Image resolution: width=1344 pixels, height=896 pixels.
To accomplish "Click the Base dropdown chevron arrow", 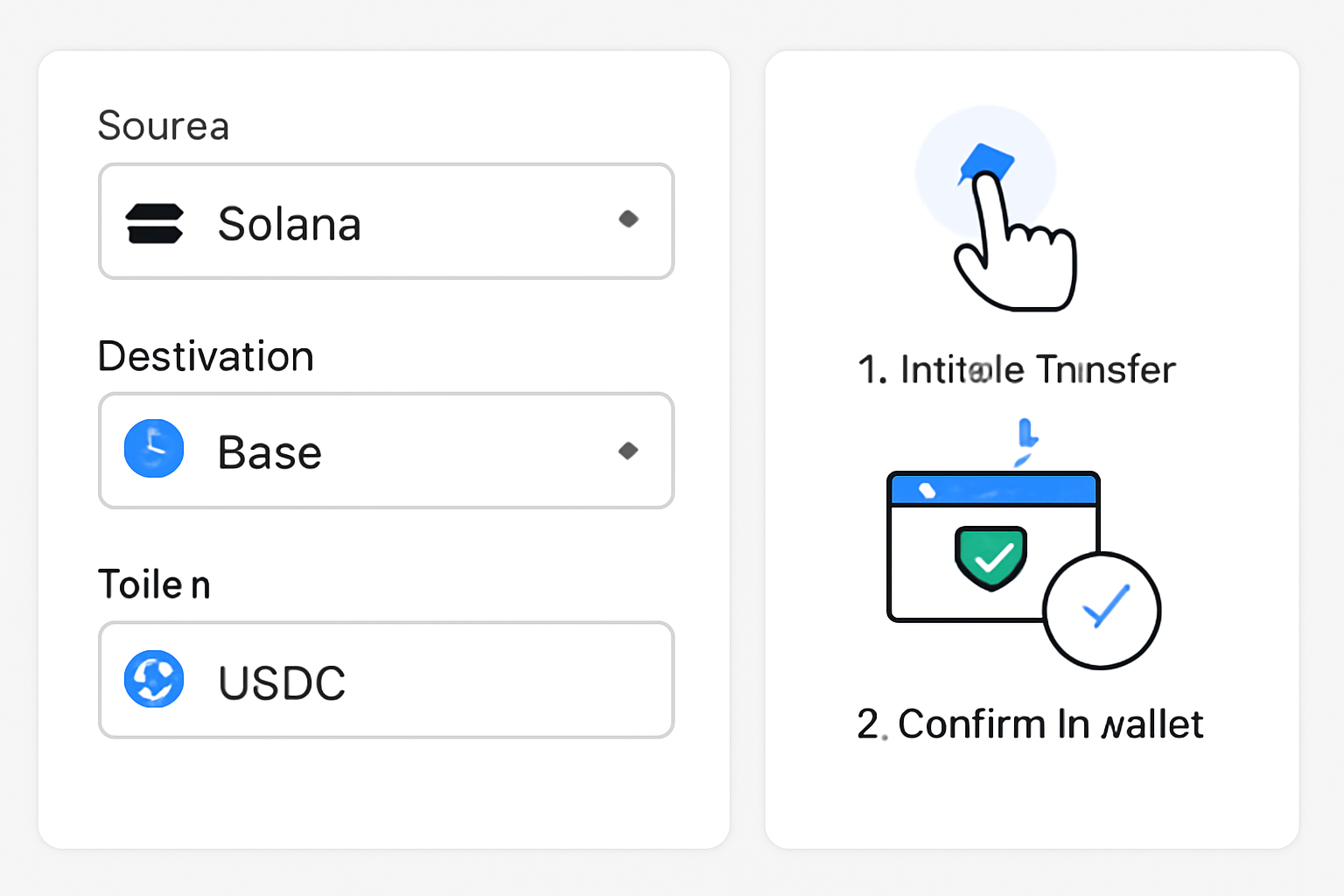I will coord(628,450).
